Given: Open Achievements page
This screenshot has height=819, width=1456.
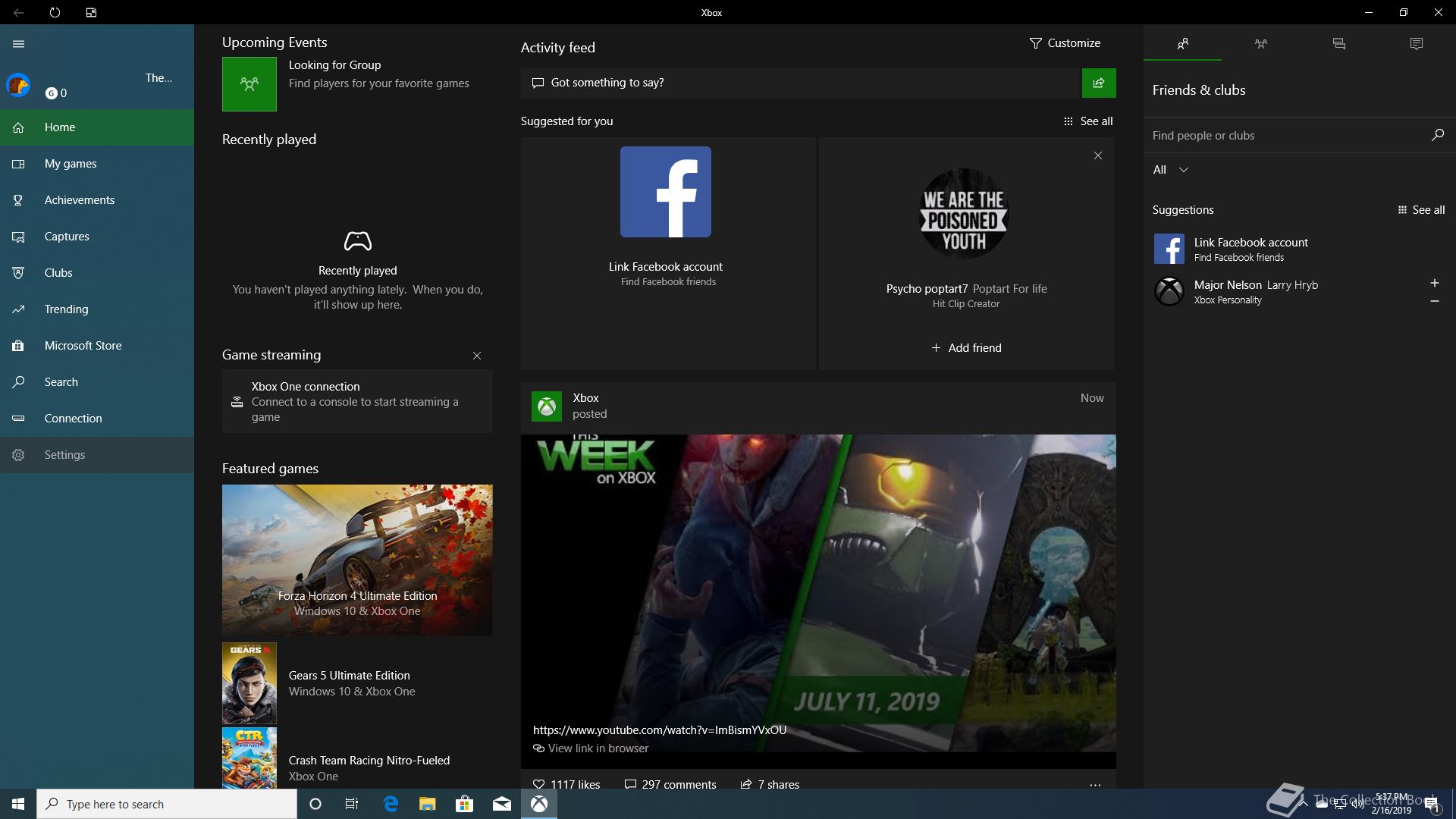Looking at the screenshot, I should coord(97,200).
